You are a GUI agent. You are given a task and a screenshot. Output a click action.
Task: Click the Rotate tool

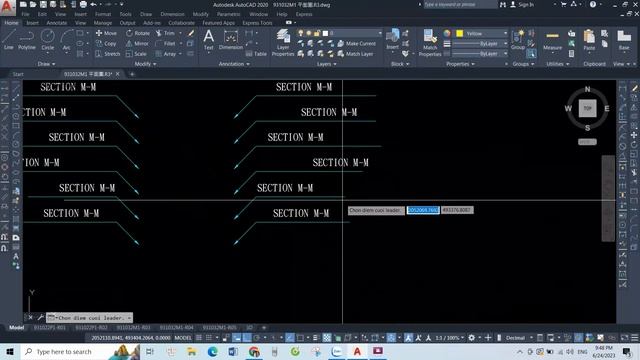[x=138, y=33]
